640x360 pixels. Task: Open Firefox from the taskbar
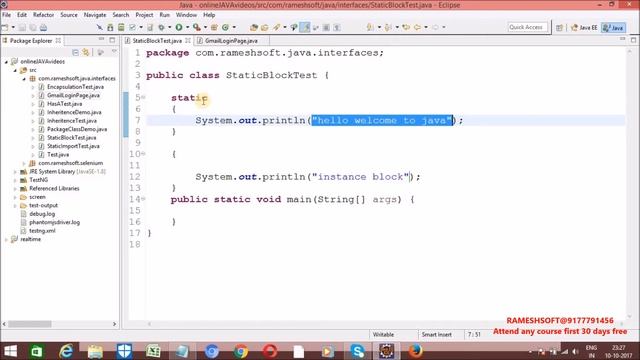(416, 351)
